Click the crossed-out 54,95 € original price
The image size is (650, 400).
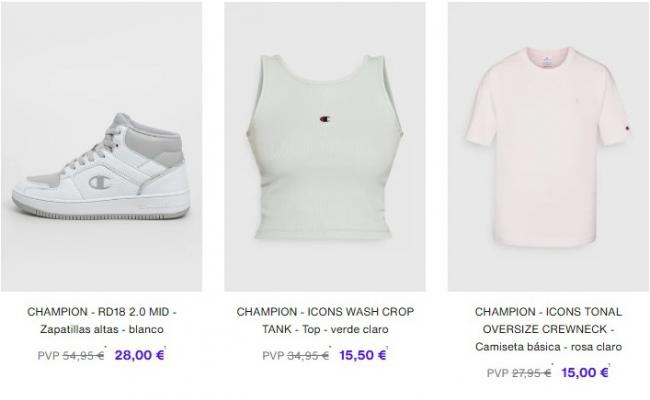83,356
